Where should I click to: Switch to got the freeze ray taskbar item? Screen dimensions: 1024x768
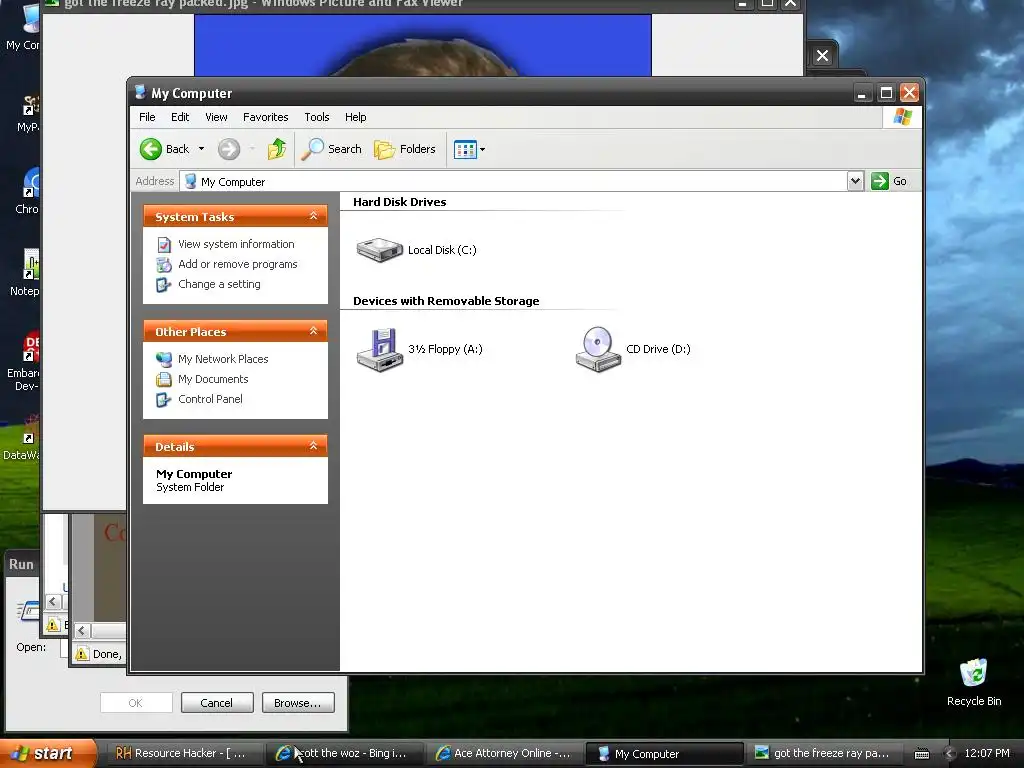[x=825, y=753]
